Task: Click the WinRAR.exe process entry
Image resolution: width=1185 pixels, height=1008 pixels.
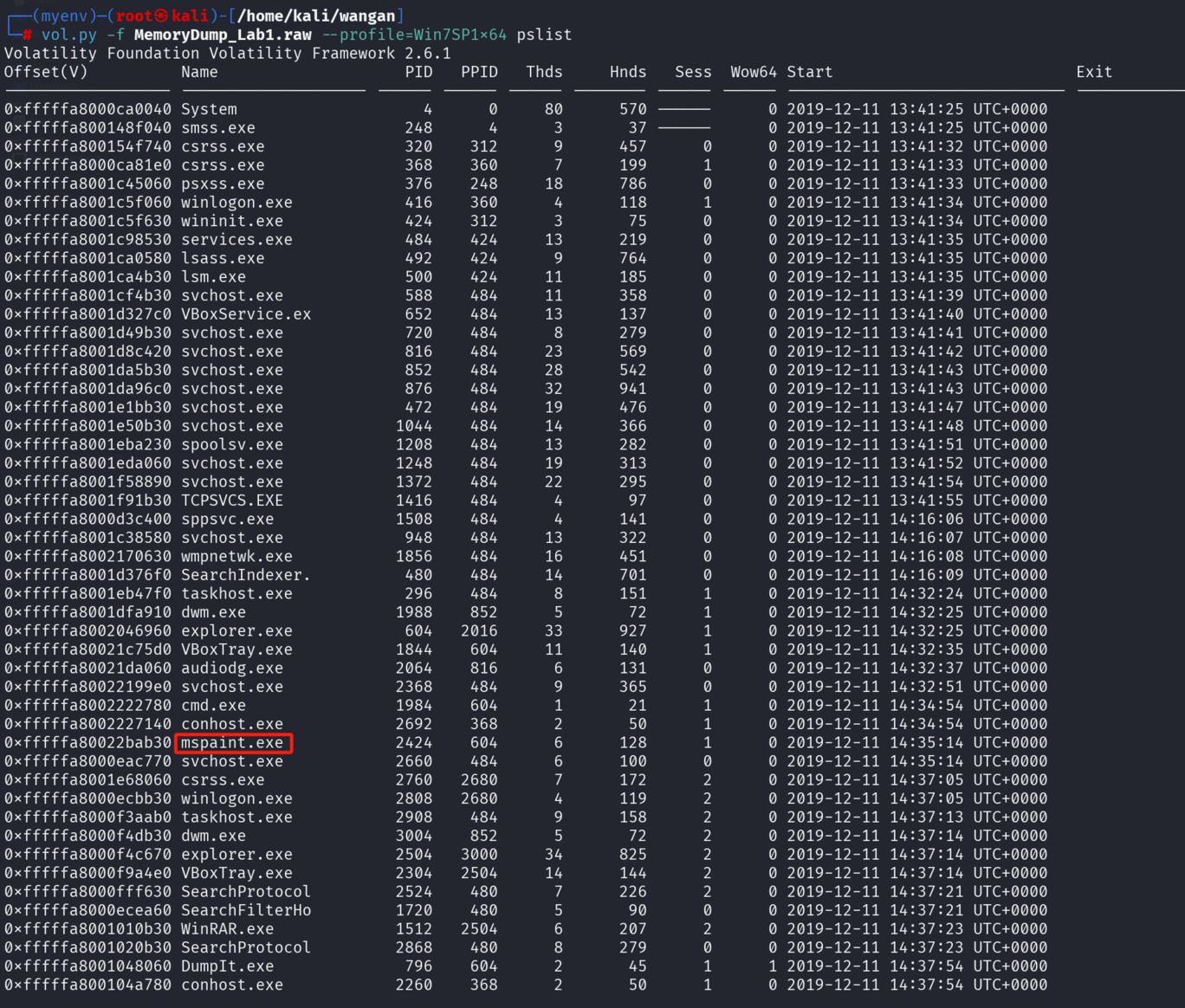Action: click(227, 929)
